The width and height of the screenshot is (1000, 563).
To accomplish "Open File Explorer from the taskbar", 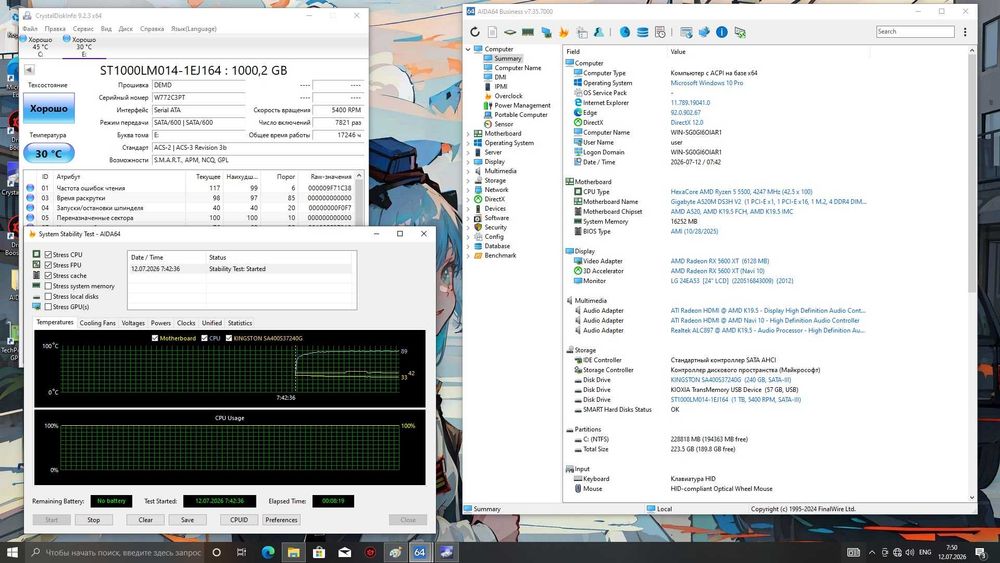I will [x=293, y=552].
